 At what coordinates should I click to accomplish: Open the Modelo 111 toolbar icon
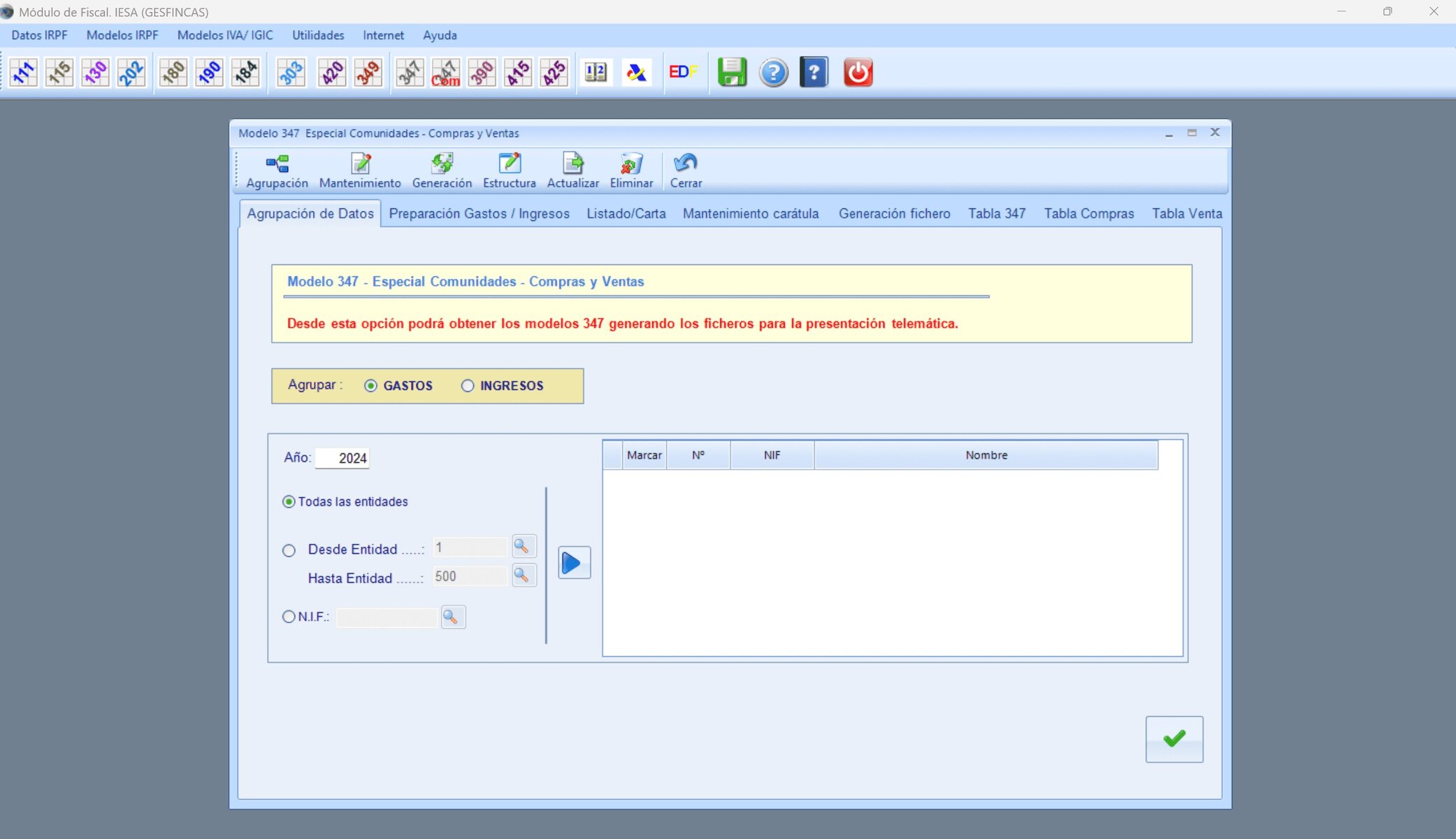click(24, 73)
